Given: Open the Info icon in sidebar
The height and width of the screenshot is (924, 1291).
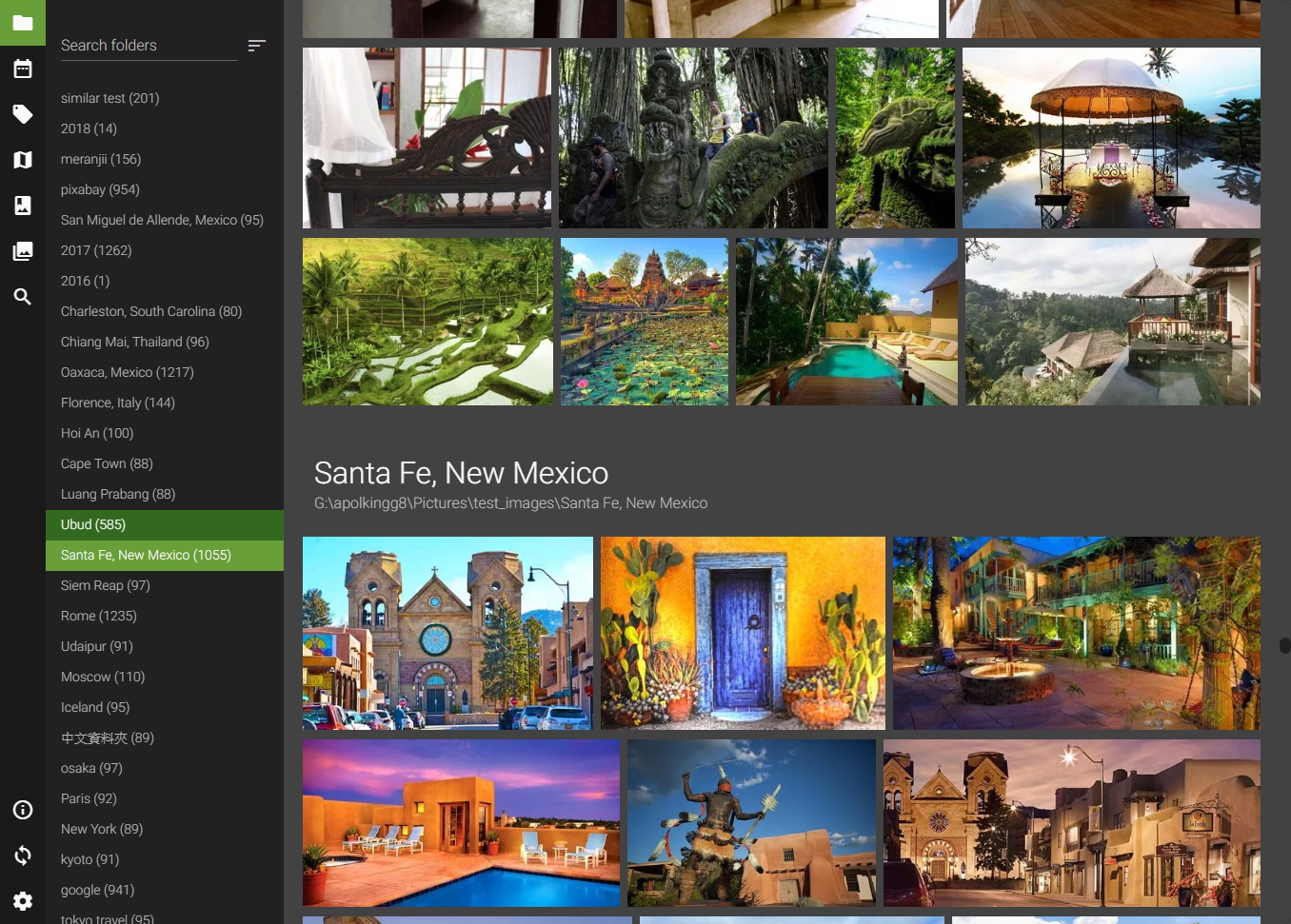Looking at the screenshot, I should pyautogui.click(x=23, y=810).
